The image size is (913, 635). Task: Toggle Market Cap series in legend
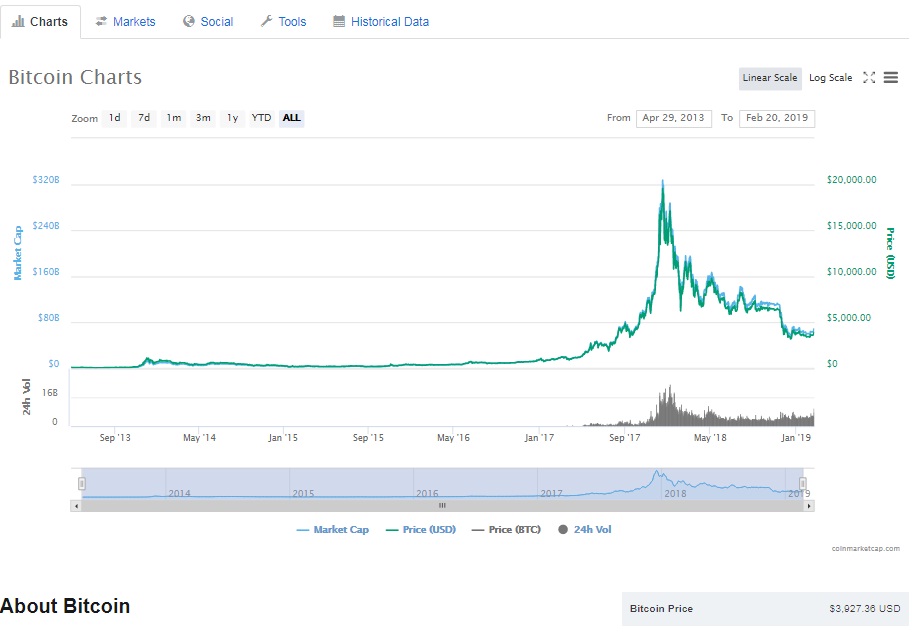pos(332,530)
